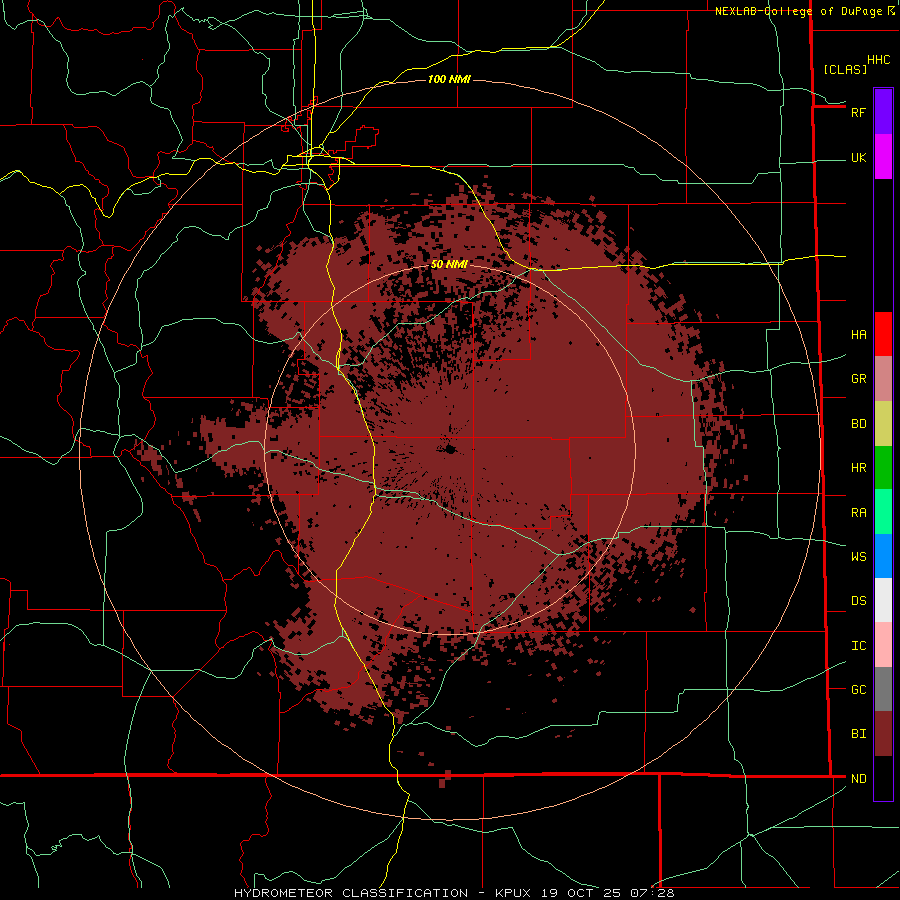The width and height of the screenshot is (900, 900).
Task: Click the KPUX station identifier
Action: 513,893
